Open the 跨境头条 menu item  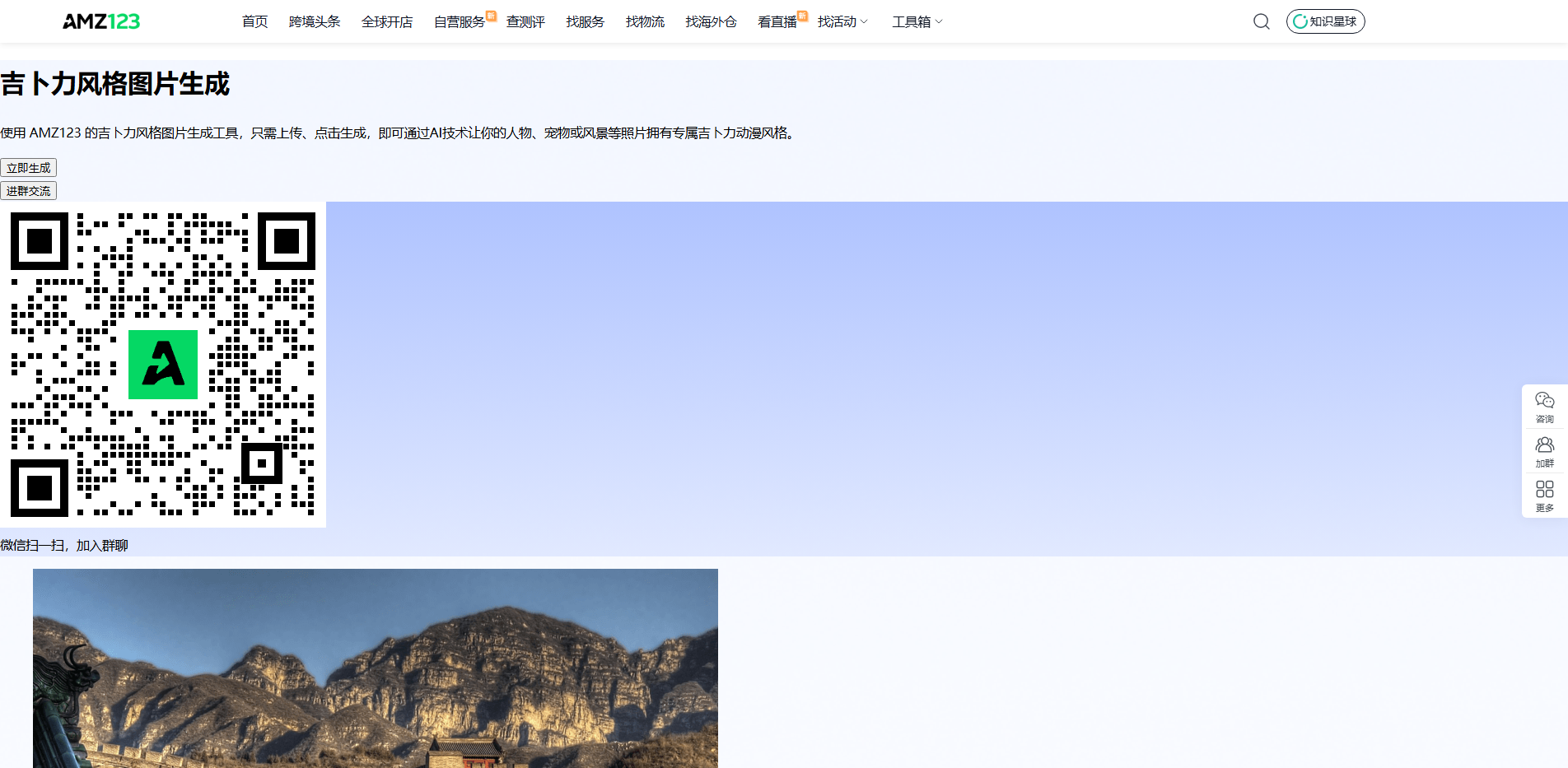(315, 22)
